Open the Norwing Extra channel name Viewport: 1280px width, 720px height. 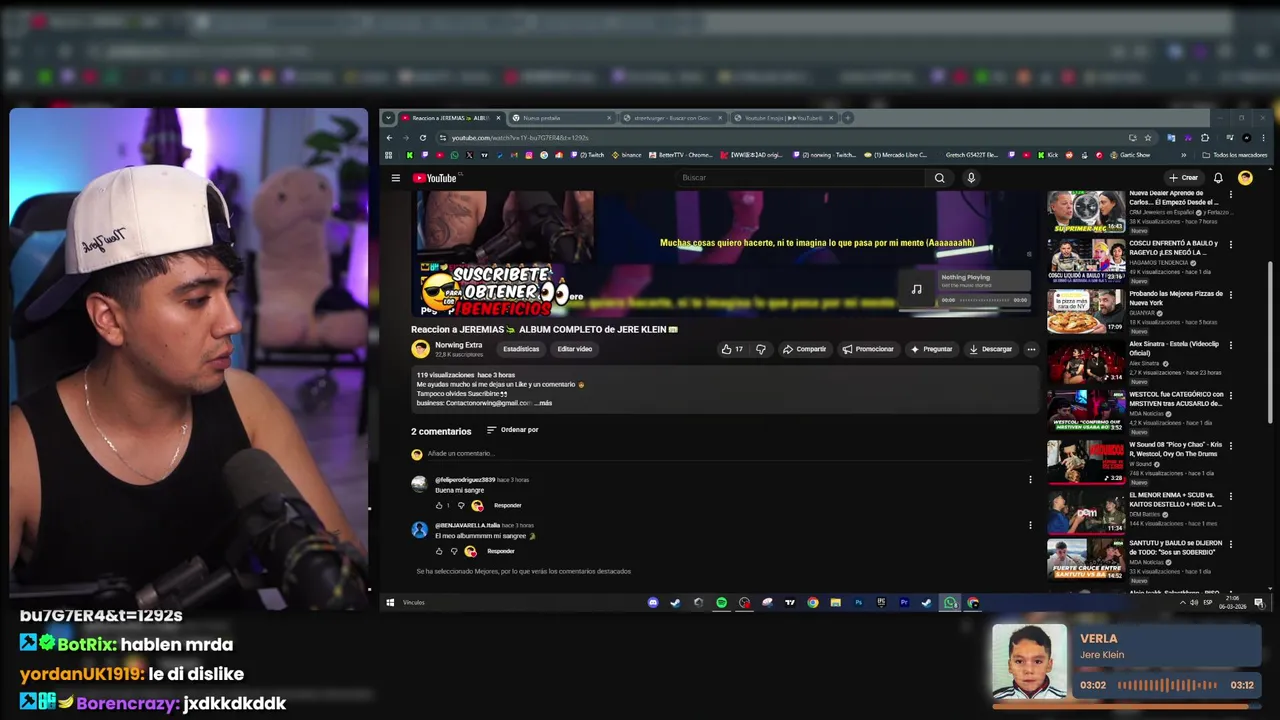click(x=458, y=345)
